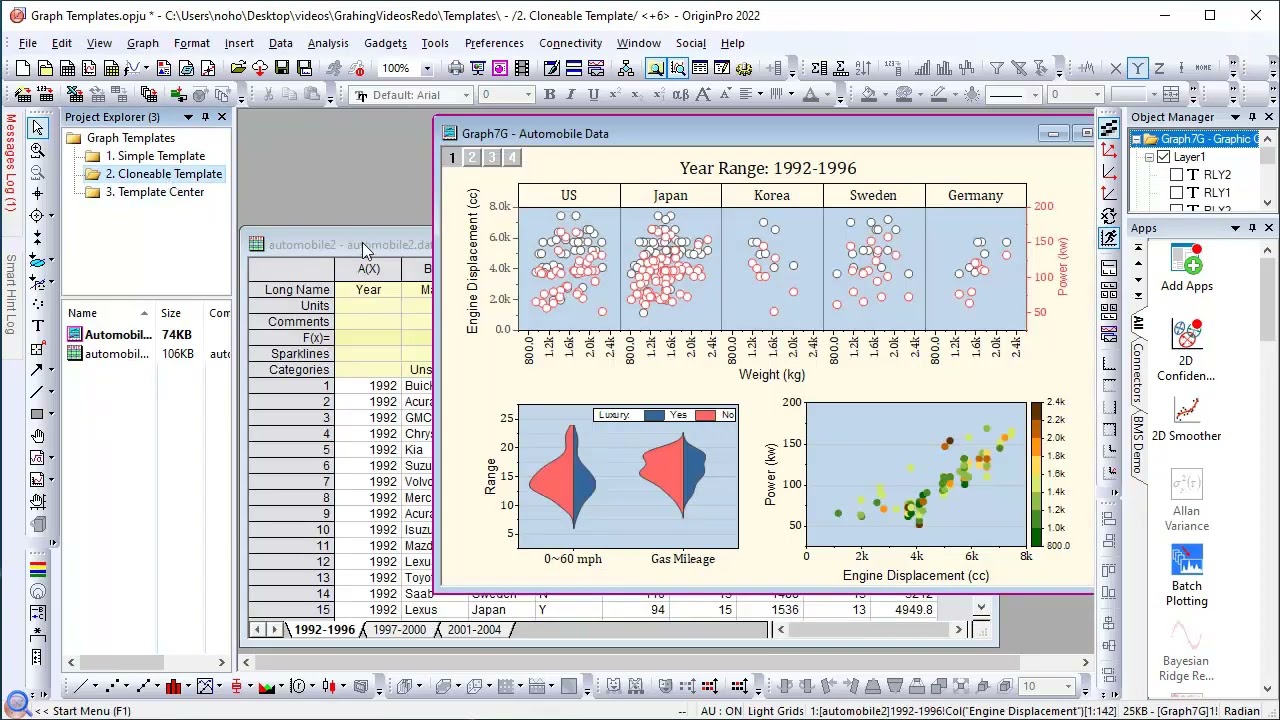This screenshot has height=720, width=1280.
Task: Open the Batch Plotting app
Action: 1186,576
